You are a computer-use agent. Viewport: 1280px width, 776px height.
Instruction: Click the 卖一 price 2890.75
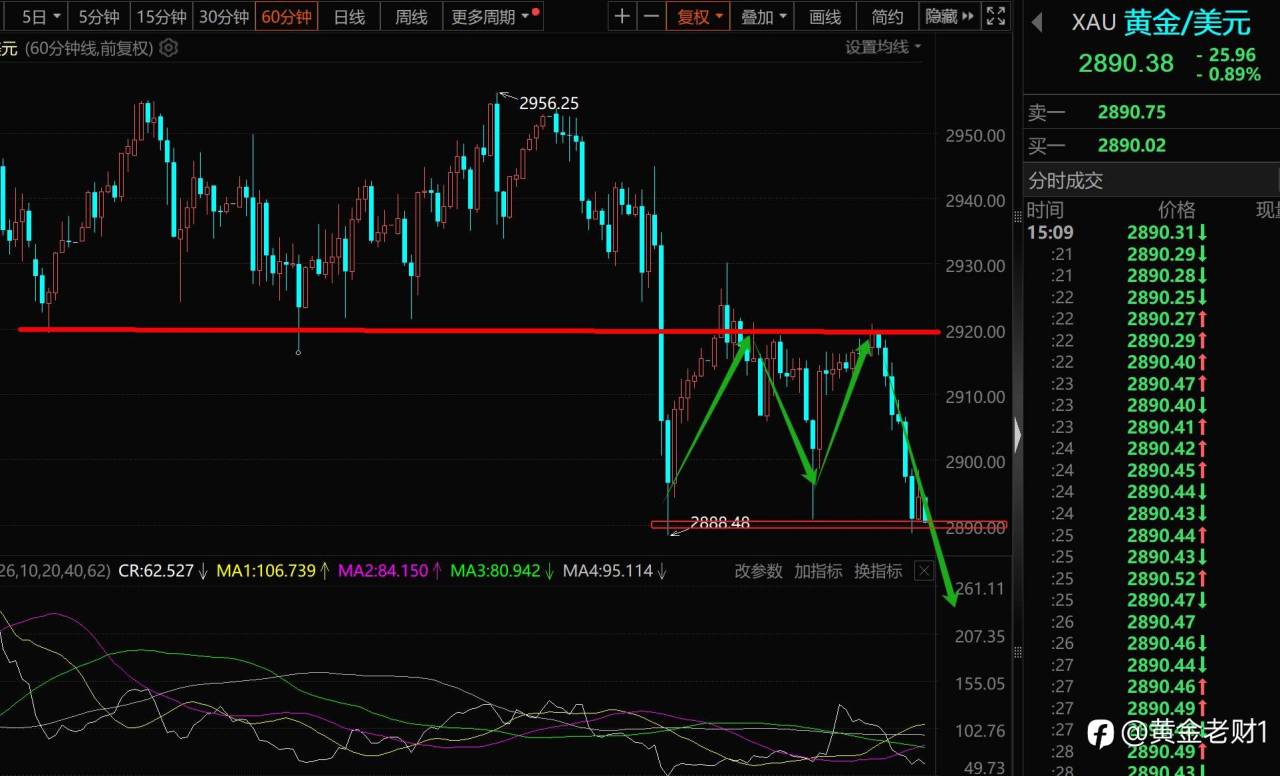(1131, 112)
